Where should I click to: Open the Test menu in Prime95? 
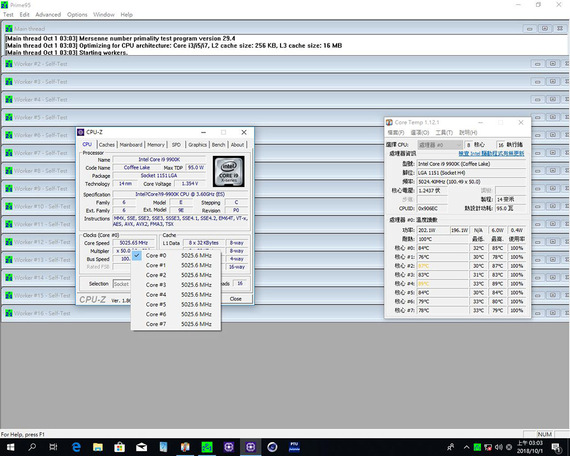[8, 15]
